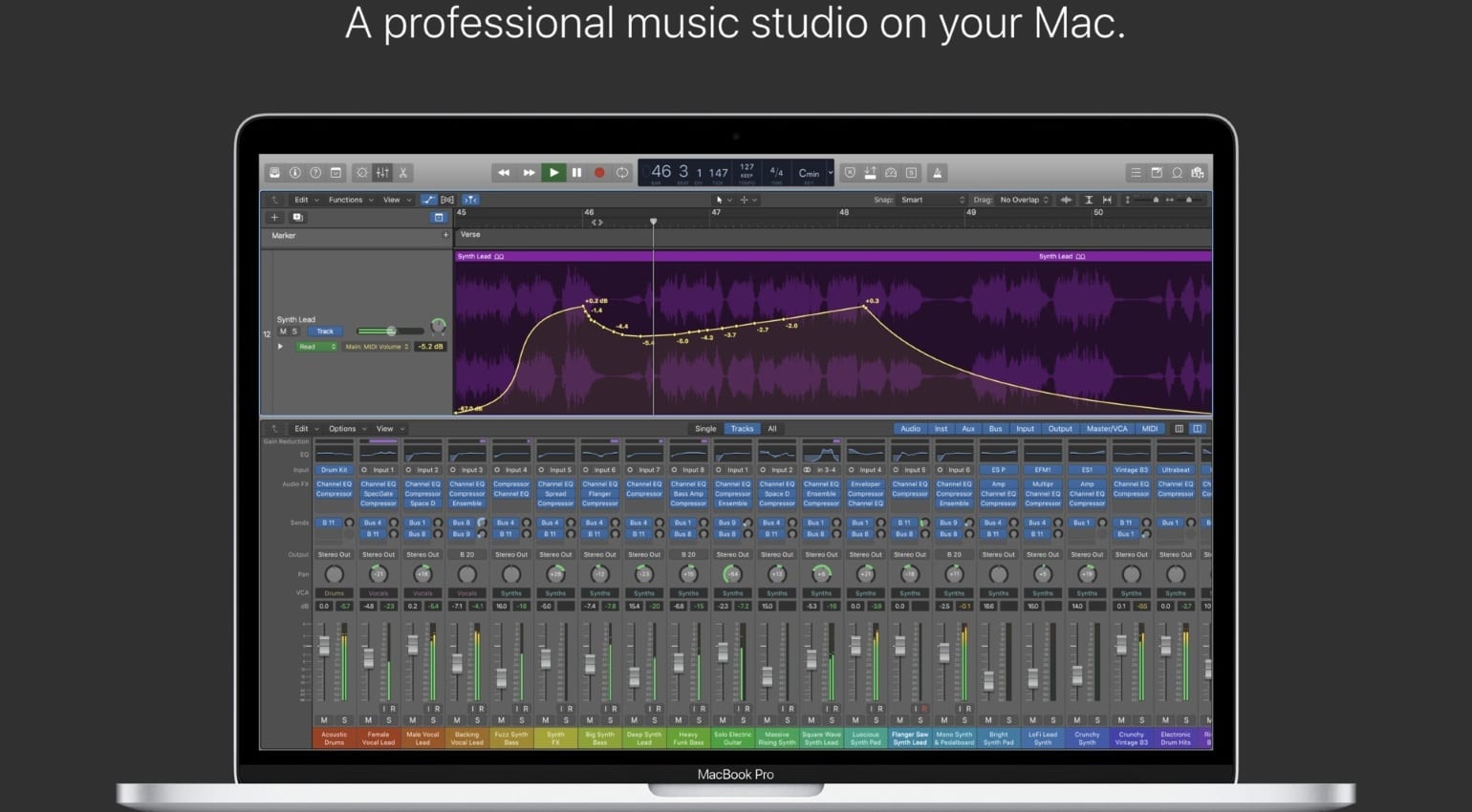Open the tracks area Edit menu

(305, 200)
